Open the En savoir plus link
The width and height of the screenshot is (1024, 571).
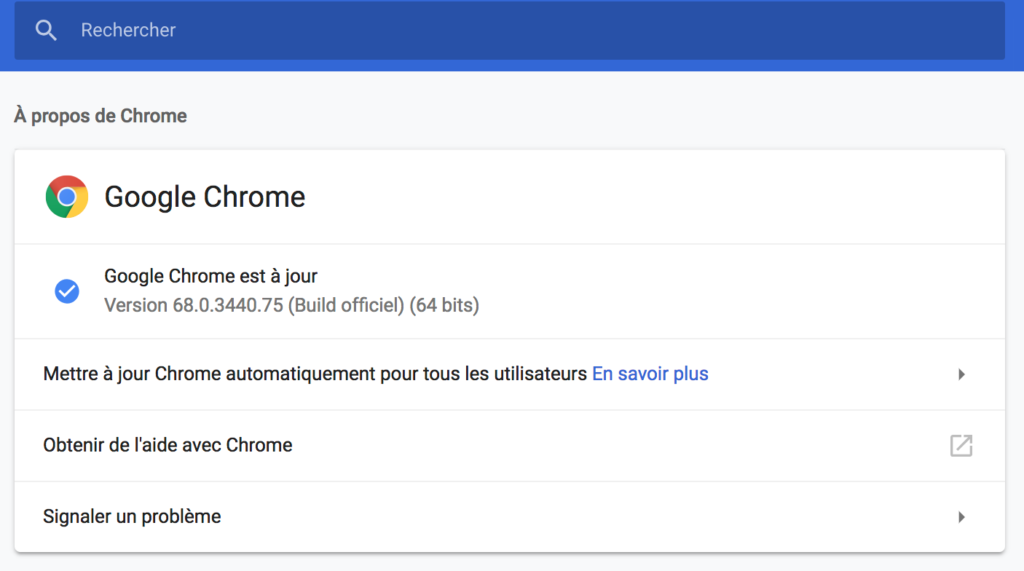pyautogui.click(x=650, y=374)
